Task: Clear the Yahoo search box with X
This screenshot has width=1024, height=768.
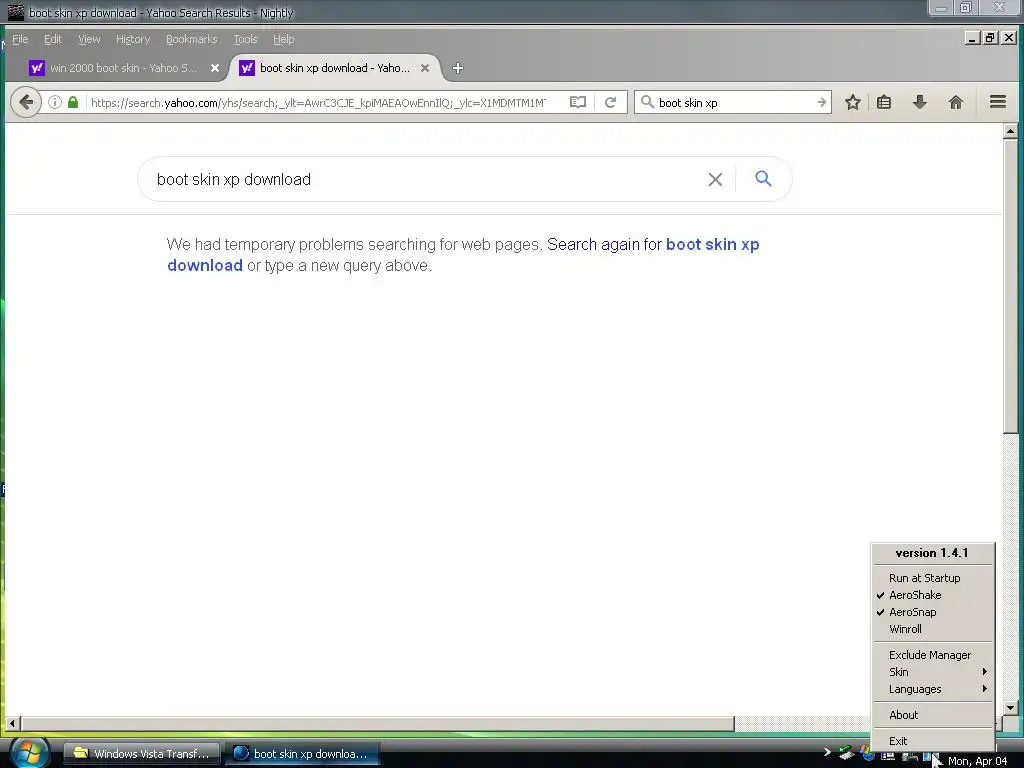Action: pyautogui.click(x=715, y=179)
